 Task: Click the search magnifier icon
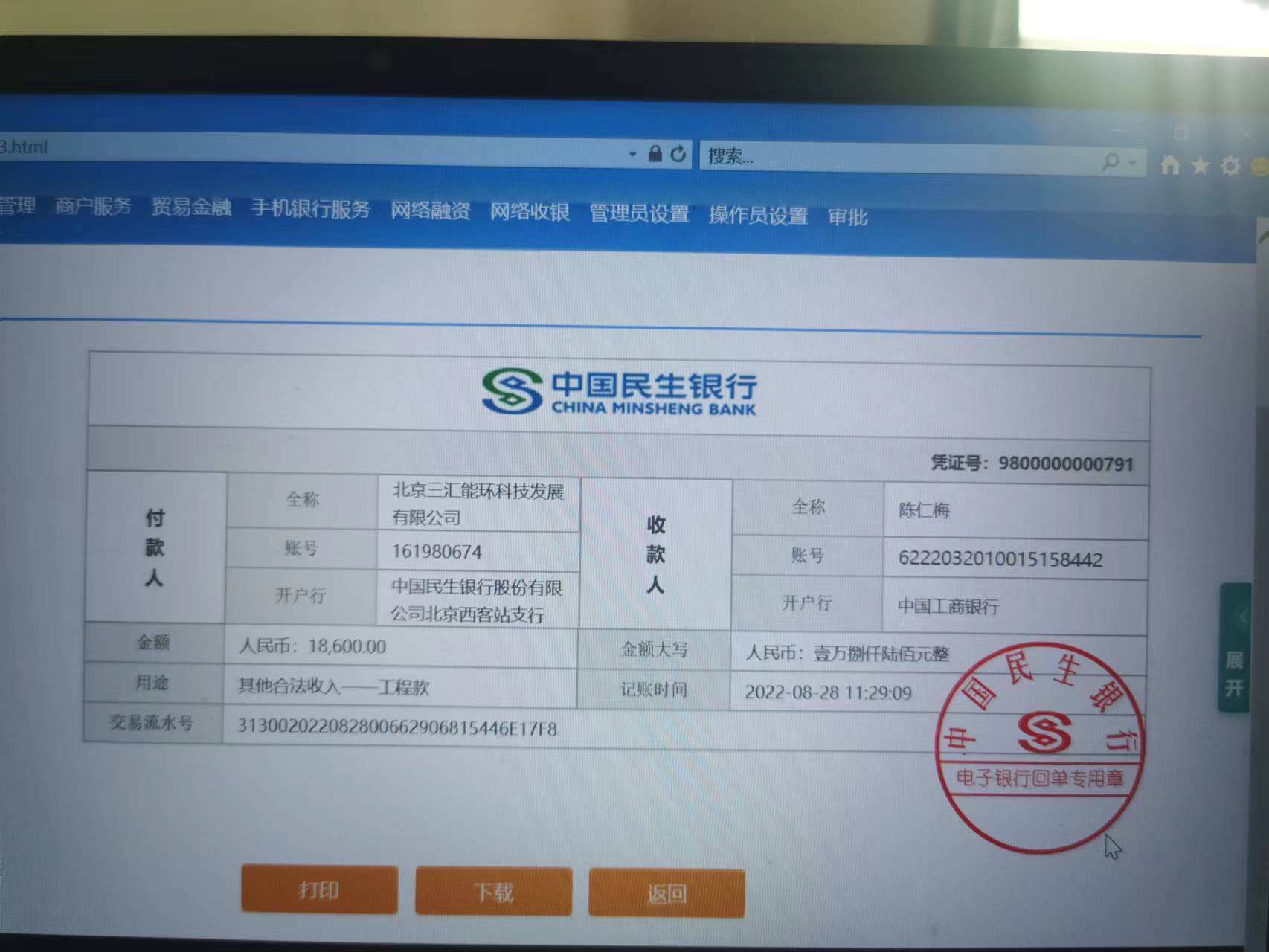[x=1111, y=161]
